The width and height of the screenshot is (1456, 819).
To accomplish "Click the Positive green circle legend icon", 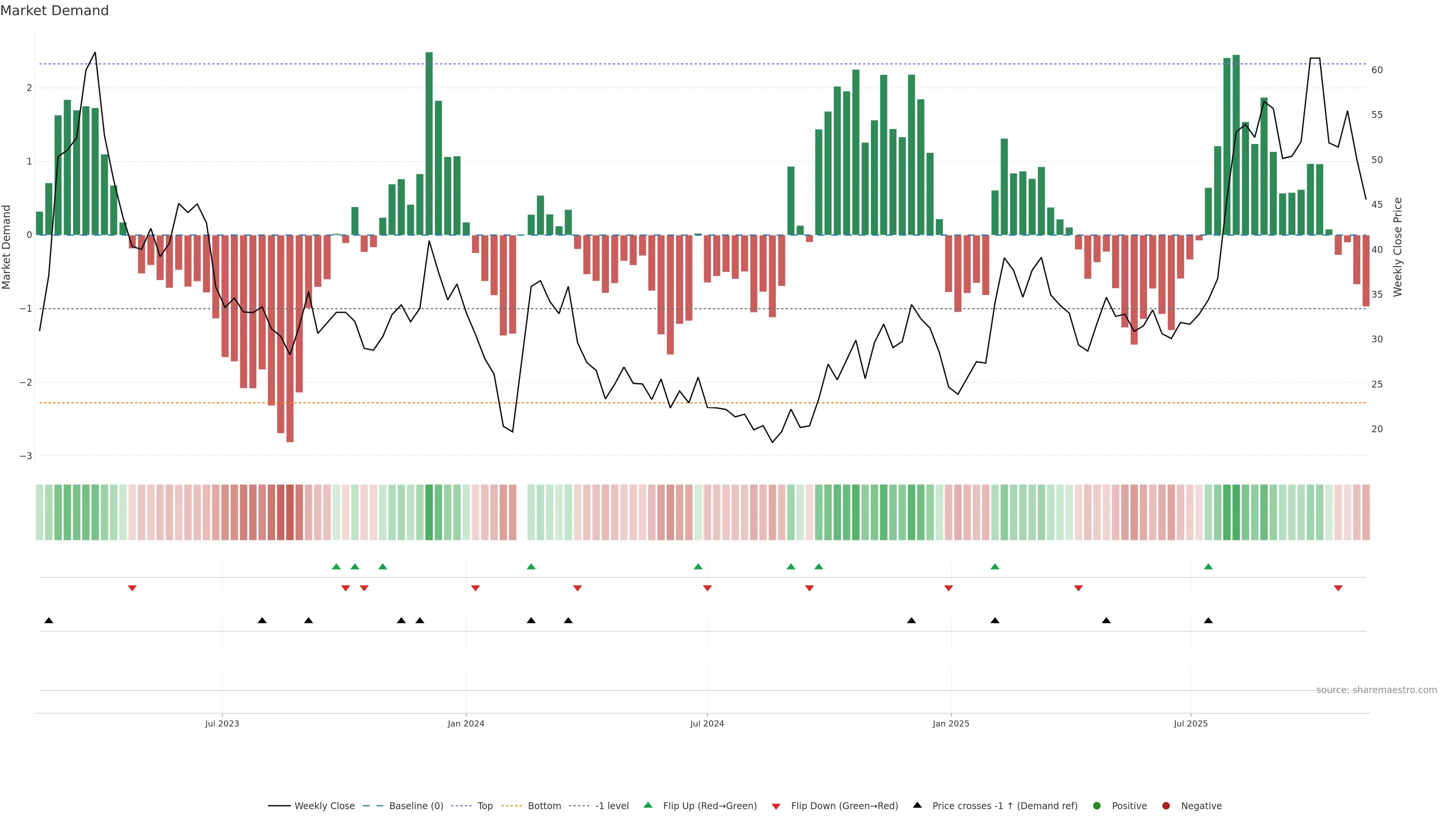I will point(1097,805).
